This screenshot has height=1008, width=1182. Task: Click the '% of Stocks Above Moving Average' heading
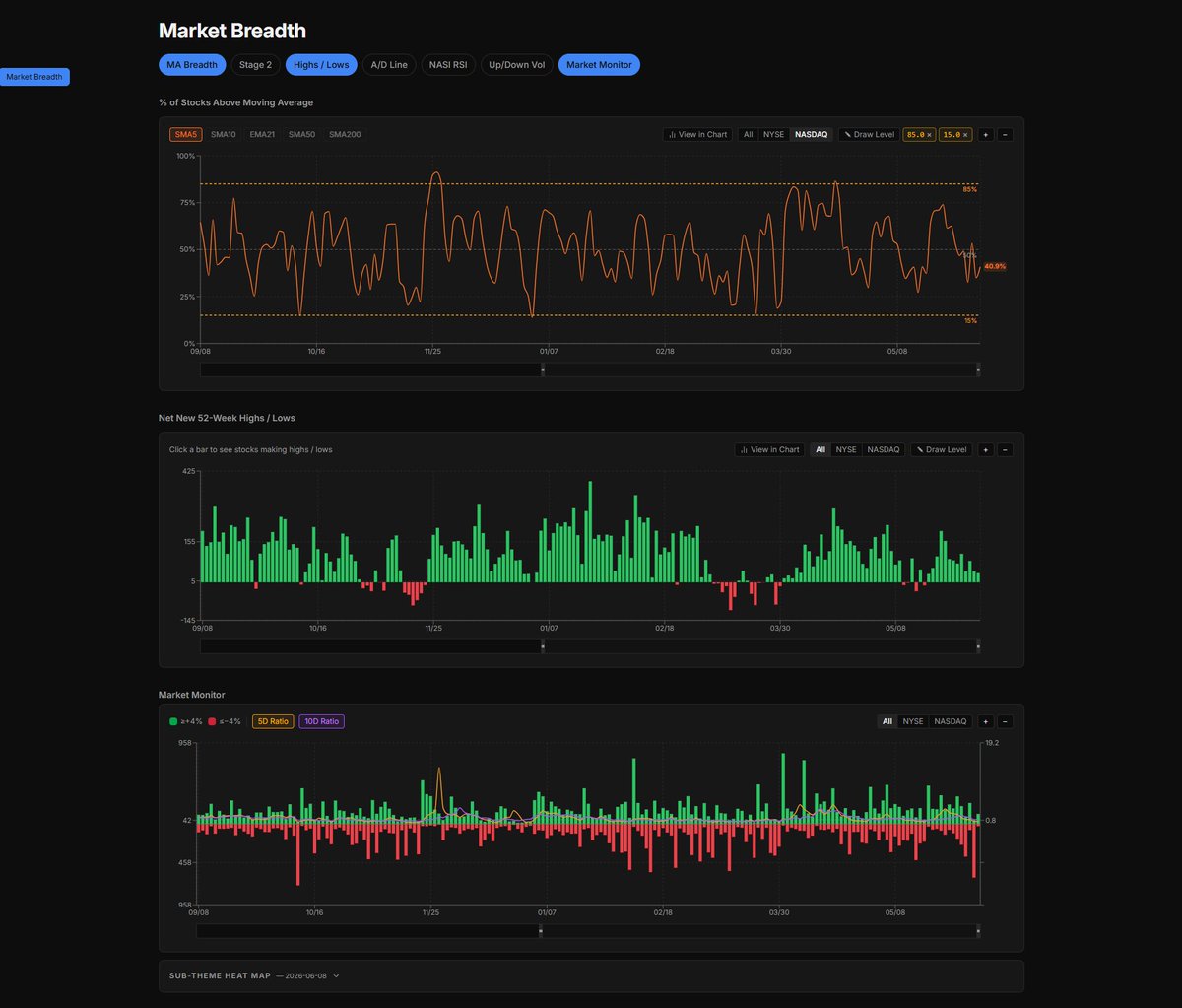coord(236,102)
